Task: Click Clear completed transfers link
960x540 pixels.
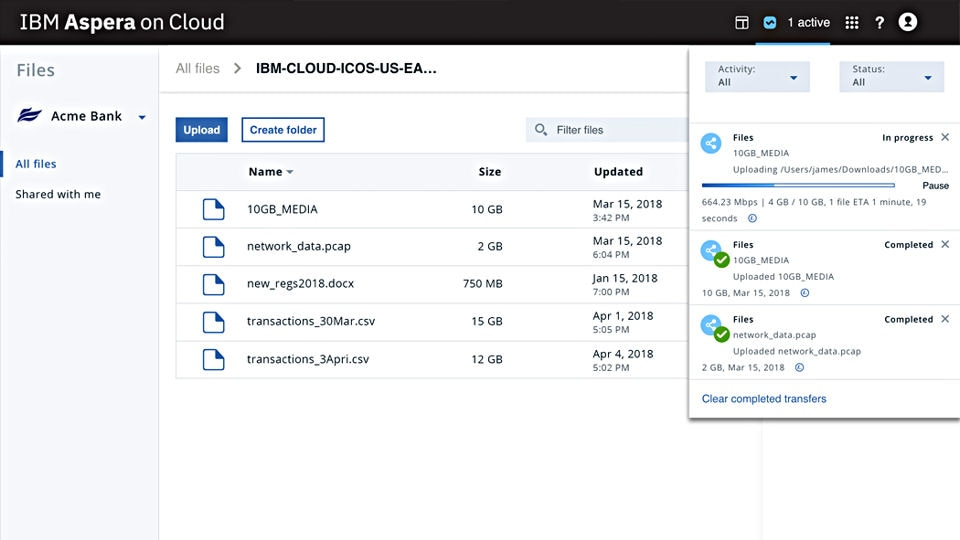Action: [x=764, y=399]
